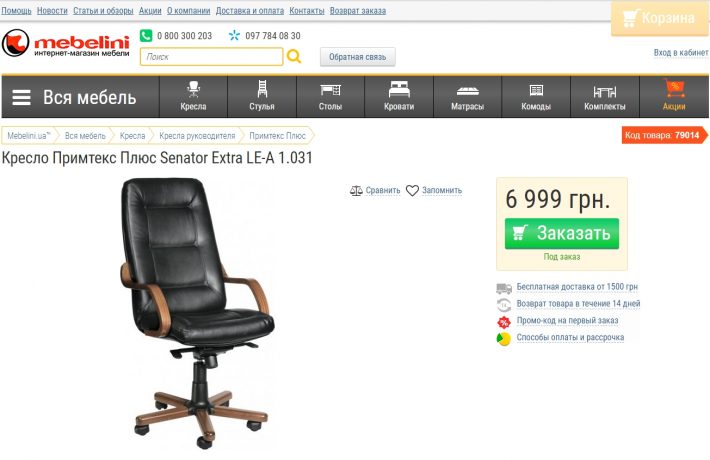
Task: Open Кресла руководителя breadcrumb
Action: coord(197,136)
